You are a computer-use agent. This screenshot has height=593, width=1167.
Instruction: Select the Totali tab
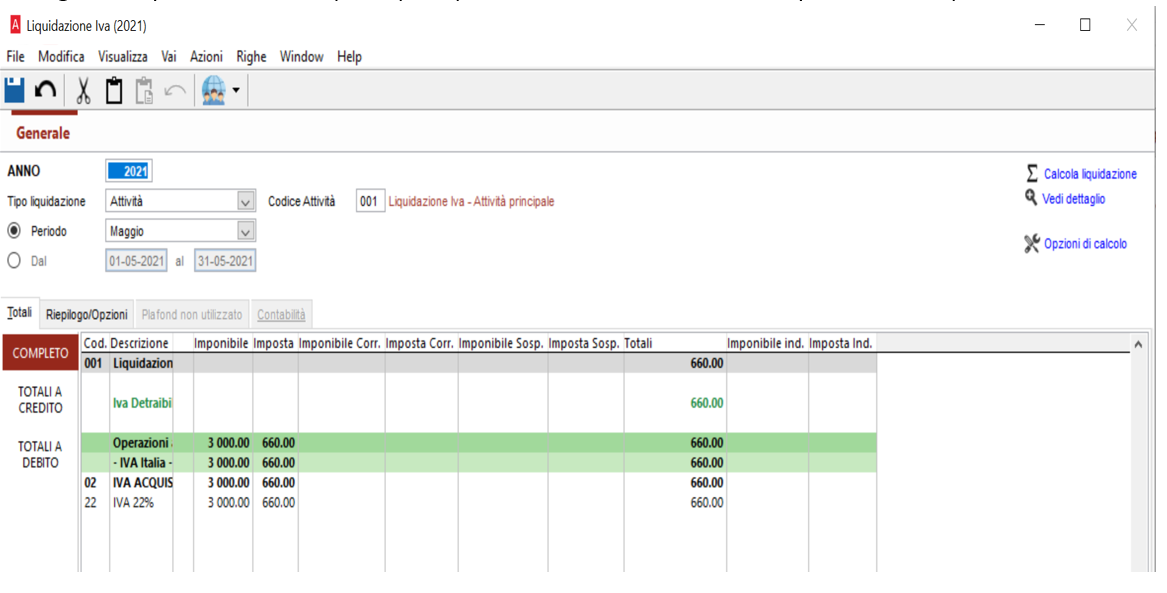click(x=19, y=312)
